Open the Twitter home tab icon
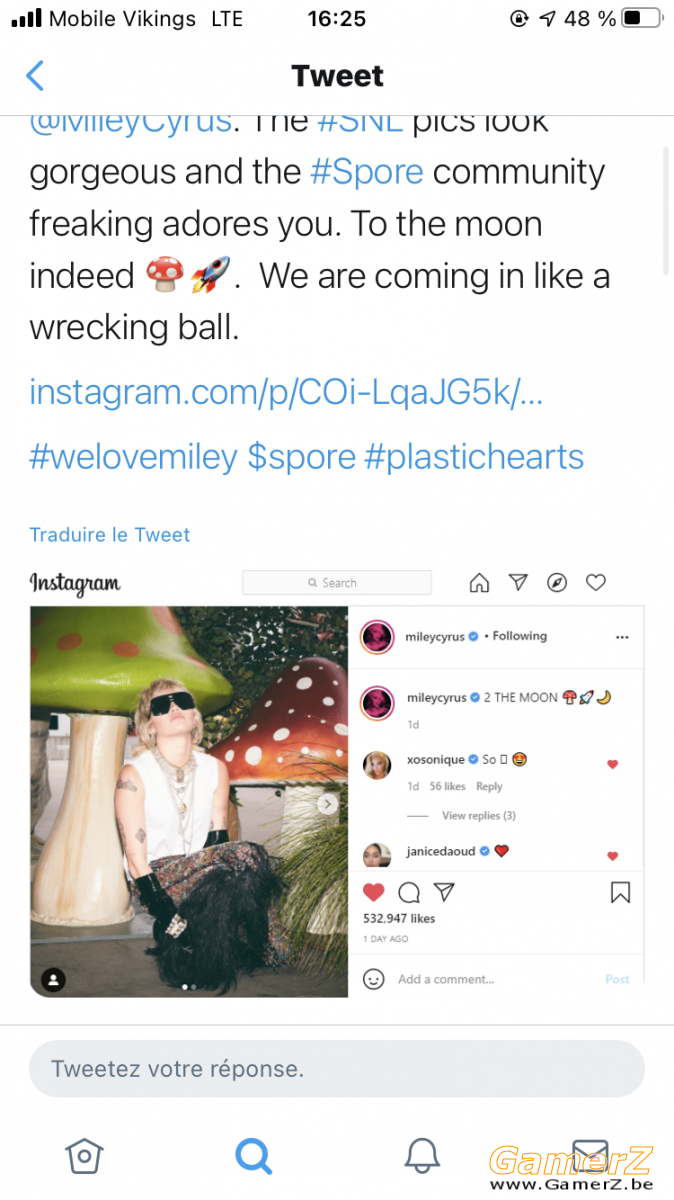Screen dimensions: 674x1200 pyautogui.click(x=84, y=1156)
